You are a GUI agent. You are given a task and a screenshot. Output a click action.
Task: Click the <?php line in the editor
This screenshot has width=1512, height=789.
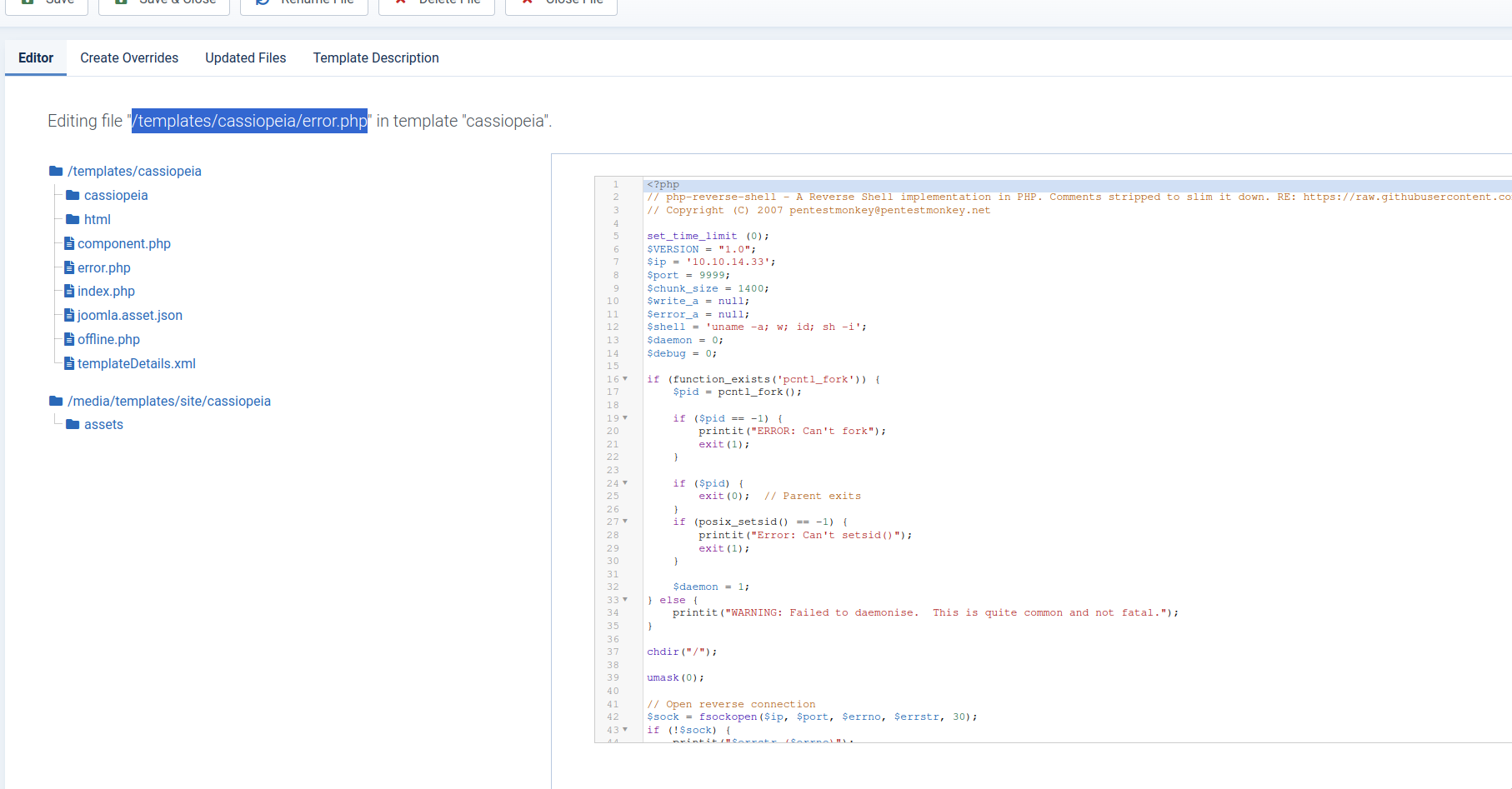(663, 184)
